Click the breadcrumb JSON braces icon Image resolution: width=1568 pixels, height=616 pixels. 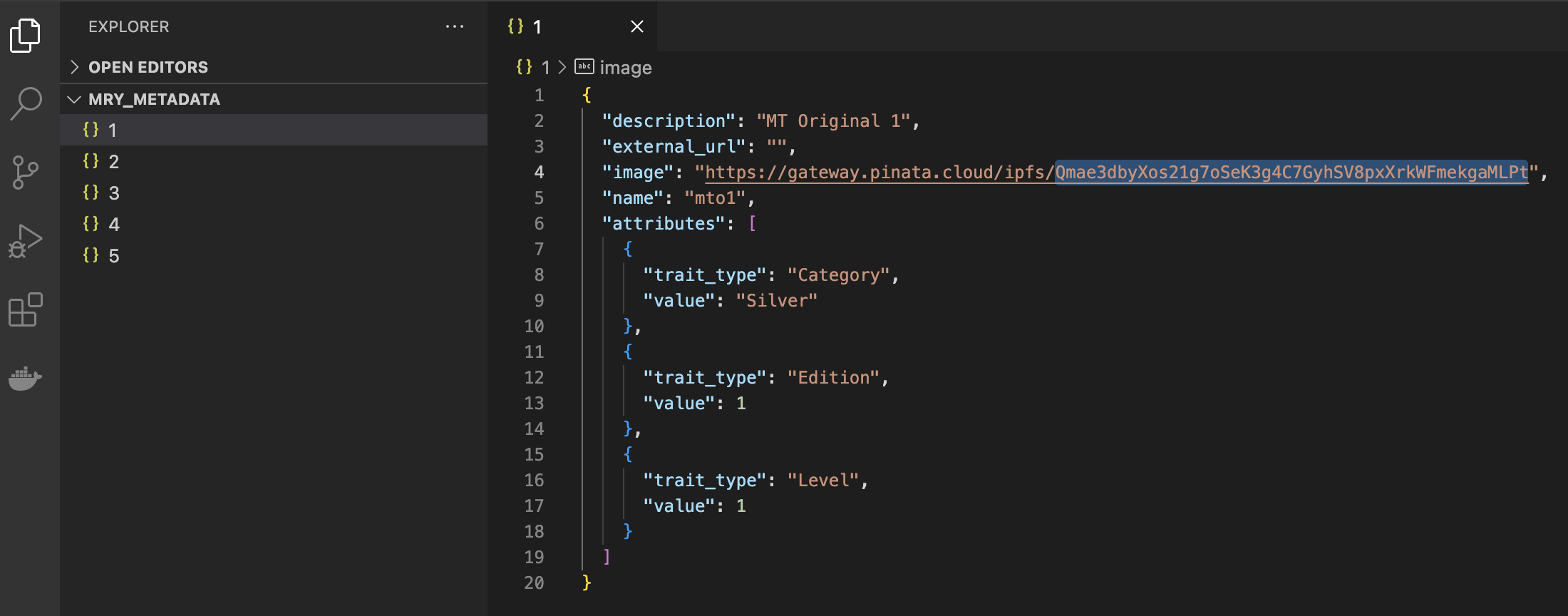(x=524, y=67)
